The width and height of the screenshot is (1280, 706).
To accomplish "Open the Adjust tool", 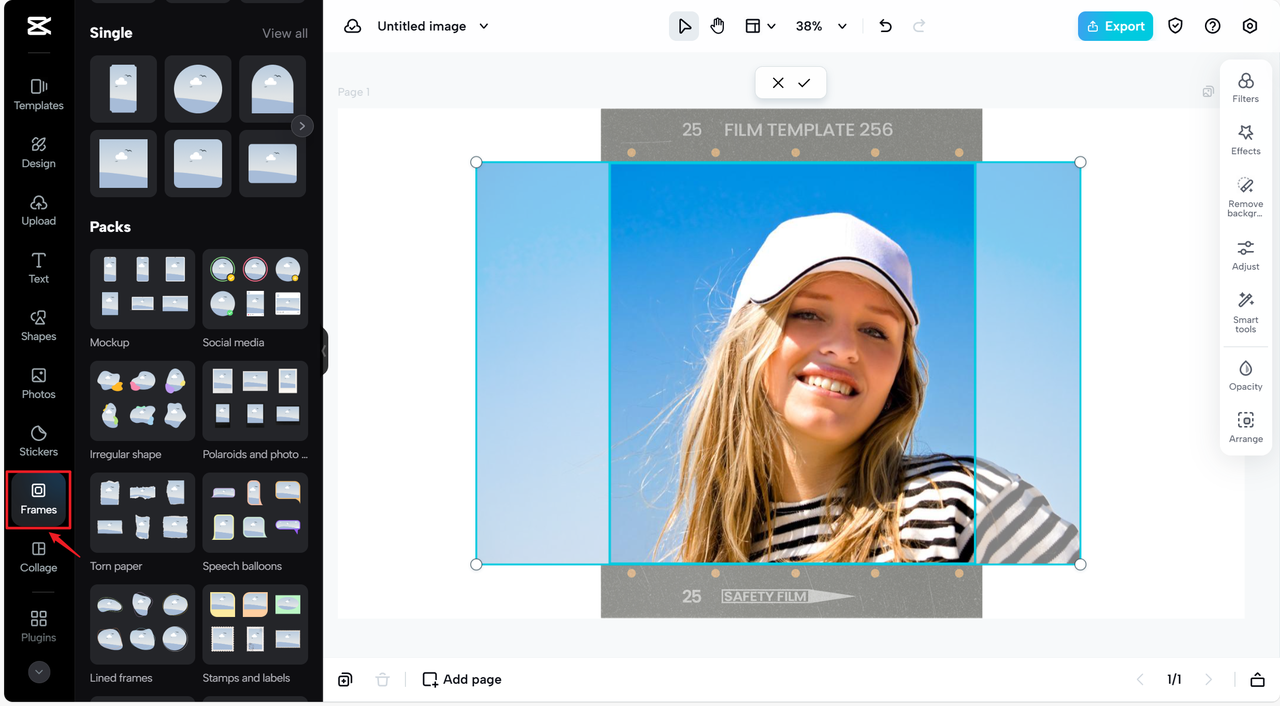I will 1246,255.
